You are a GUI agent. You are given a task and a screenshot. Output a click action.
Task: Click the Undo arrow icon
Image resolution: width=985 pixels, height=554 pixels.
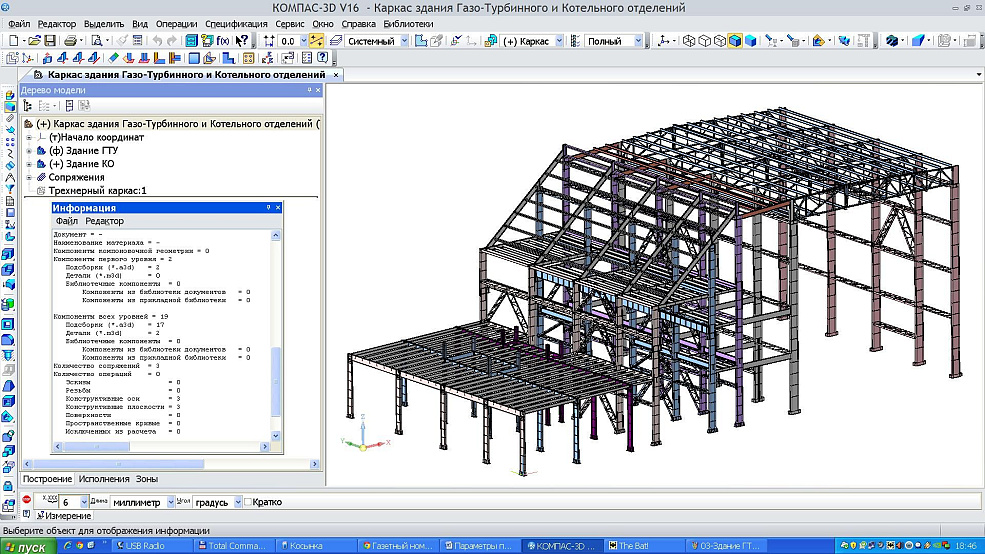tap(157, 41)
